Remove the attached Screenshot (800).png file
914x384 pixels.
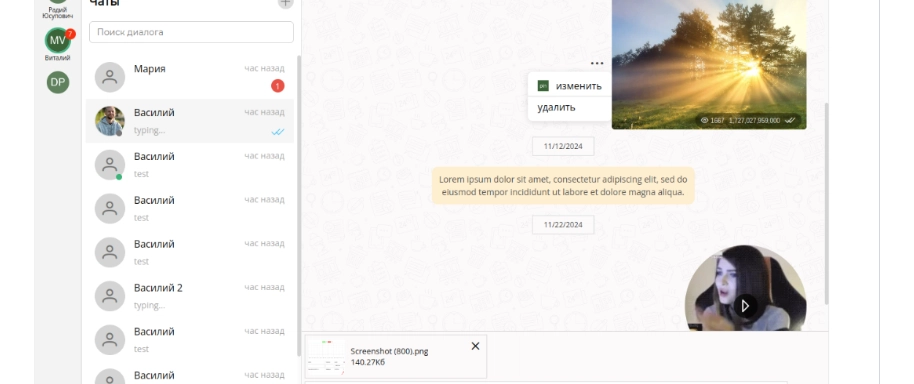point(475,346)
